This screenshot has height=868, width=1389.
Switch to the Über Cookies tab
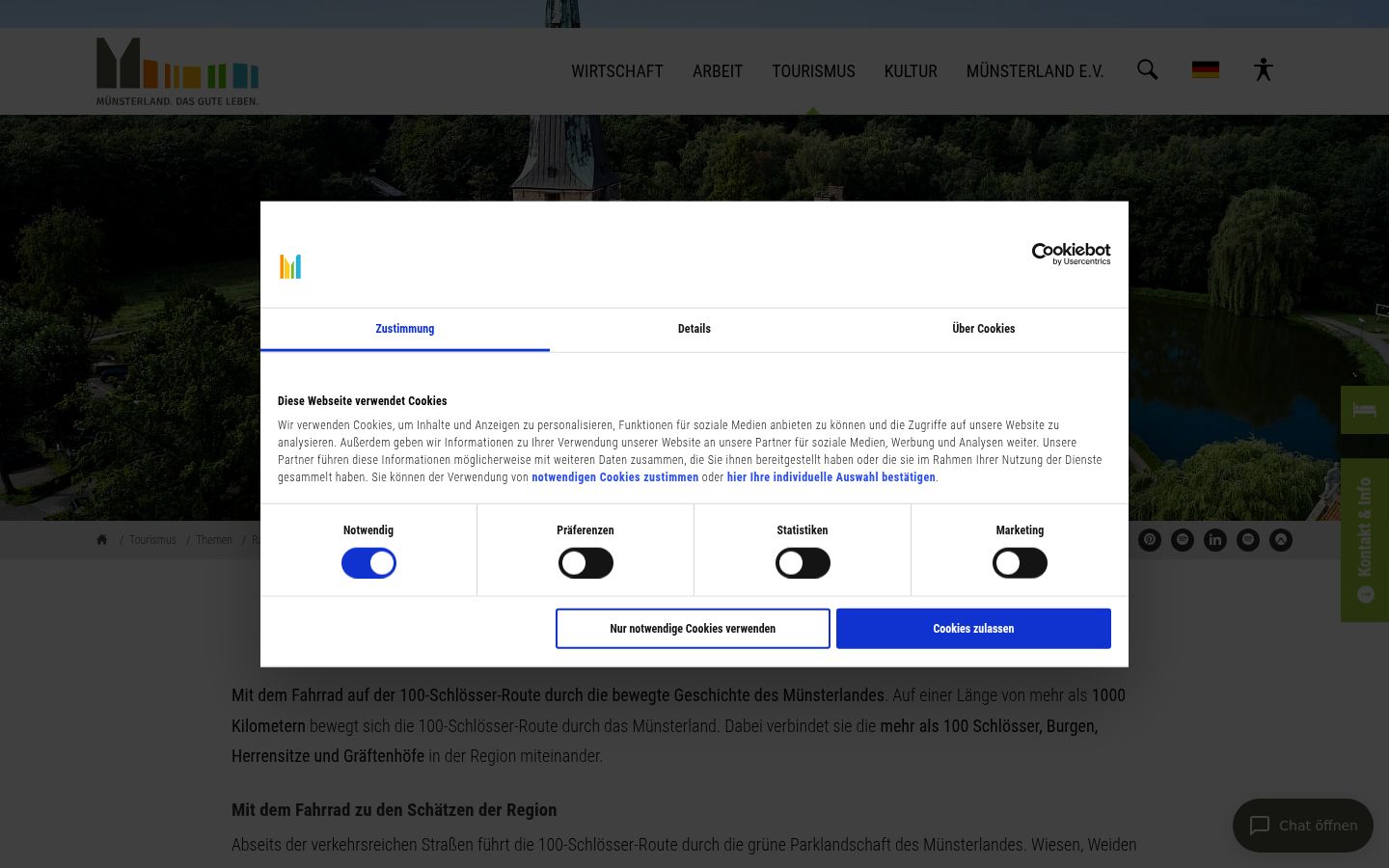984,329
